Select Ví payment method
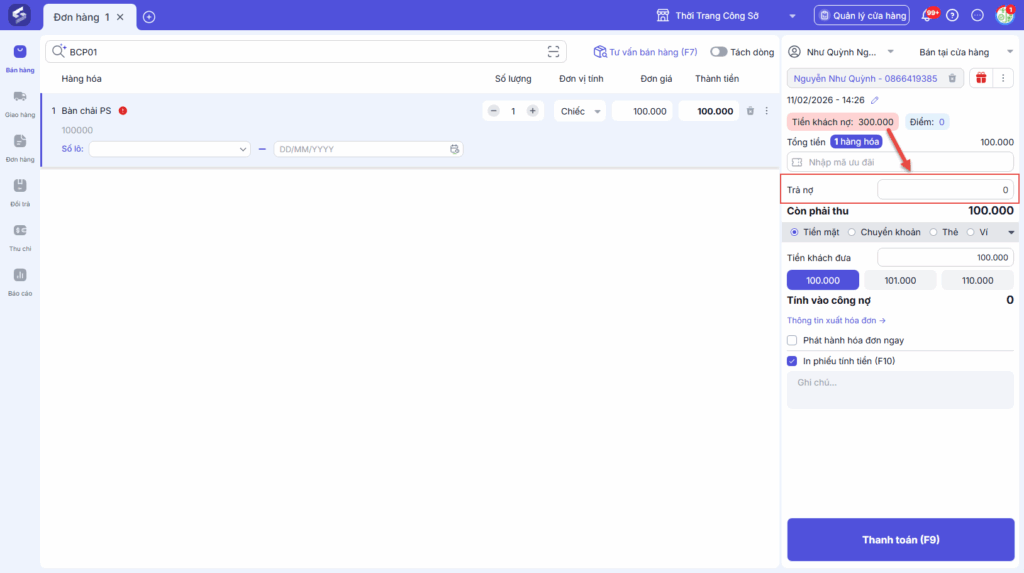 tap(970, 232)
